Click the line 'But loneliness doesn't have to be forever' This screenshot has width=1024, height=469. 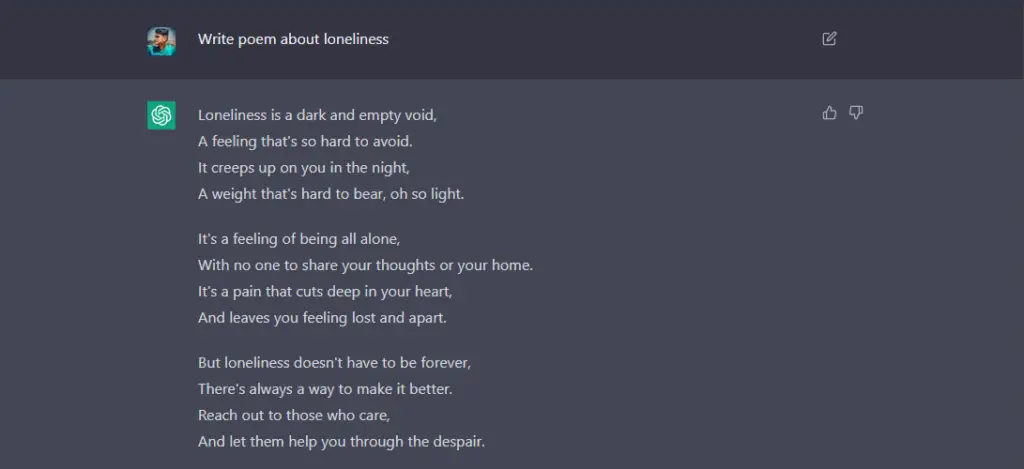(x=334, y=363)
